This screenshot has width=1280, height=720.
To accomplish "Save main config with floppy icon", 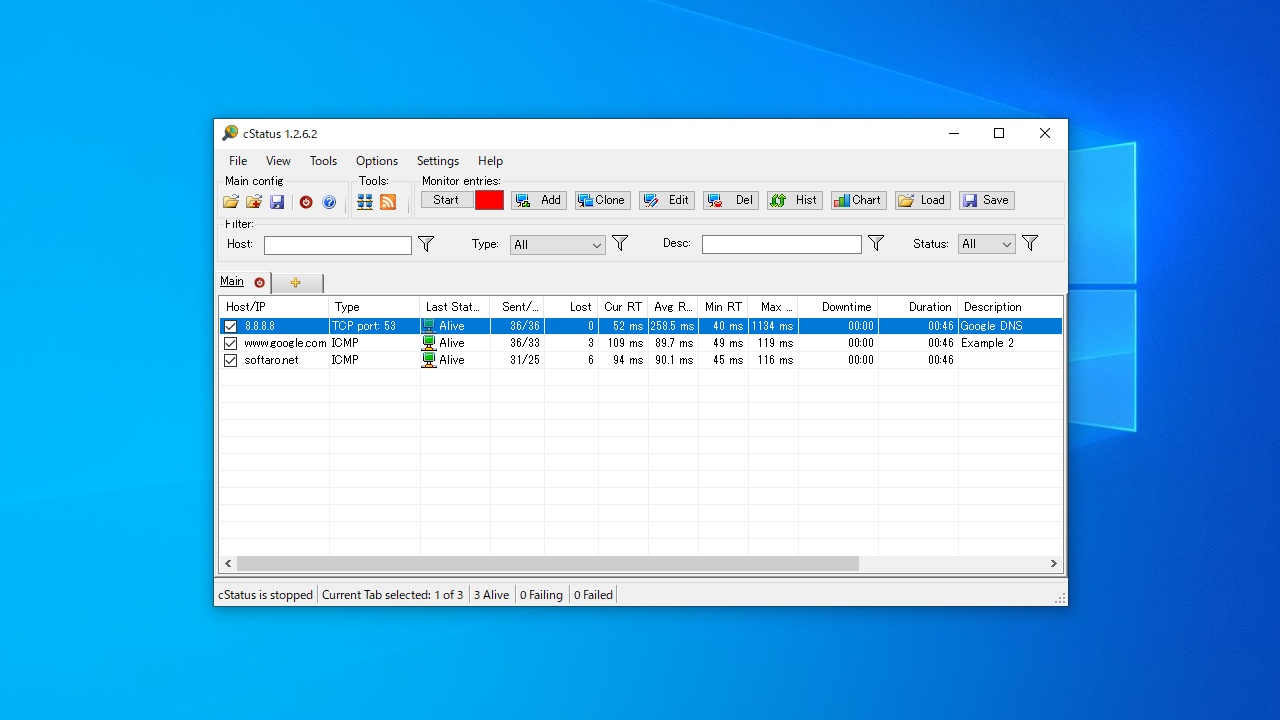I will click(x=277, y=202).
